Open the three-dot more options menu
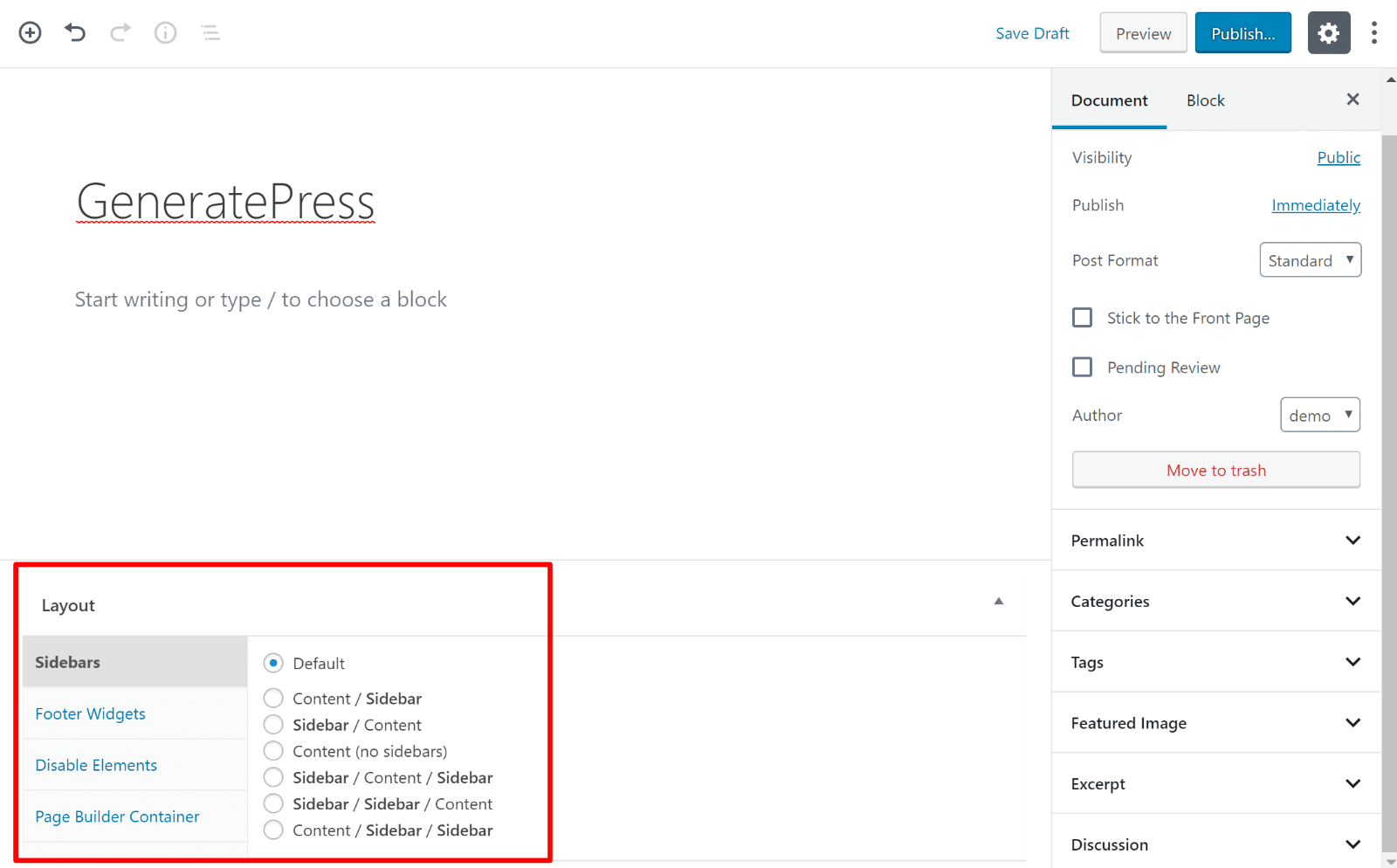The width and height of the screenshot is (1397, 868). point(1373,33)
